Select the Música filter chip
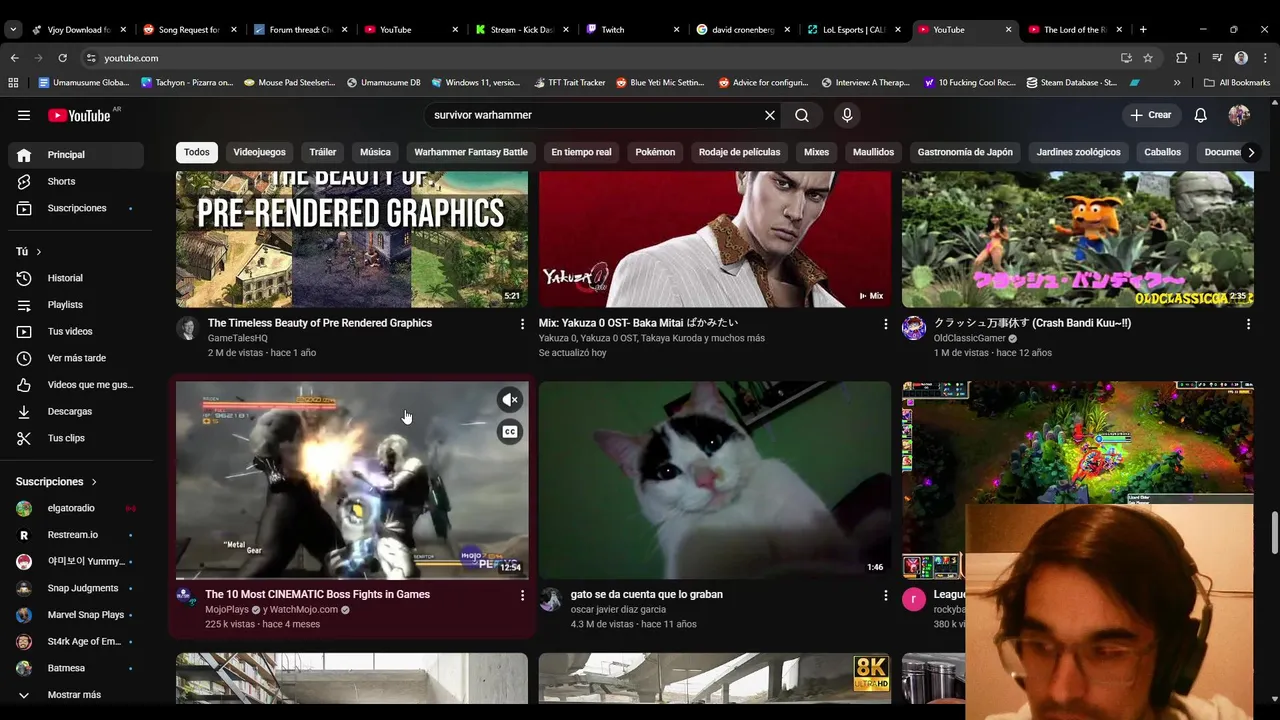This screenshot has height=720, width=1280. (375, 152)
